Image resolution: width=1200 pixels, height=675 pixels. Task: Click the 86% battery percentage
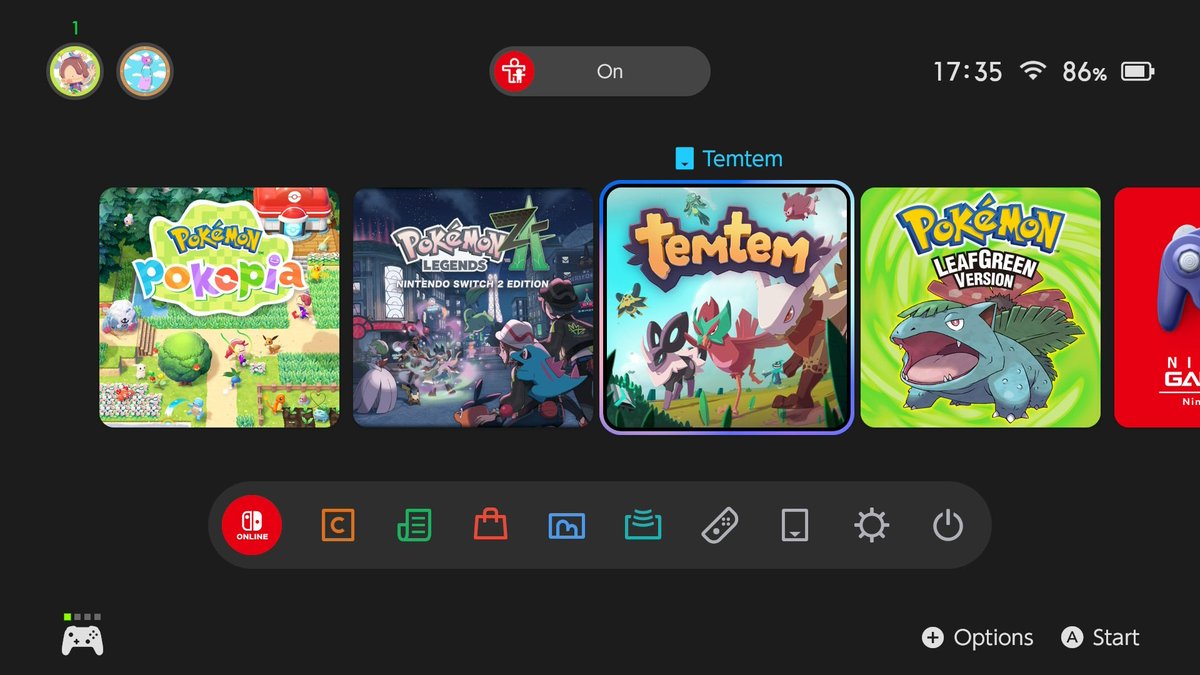[x=1085, y=72]
